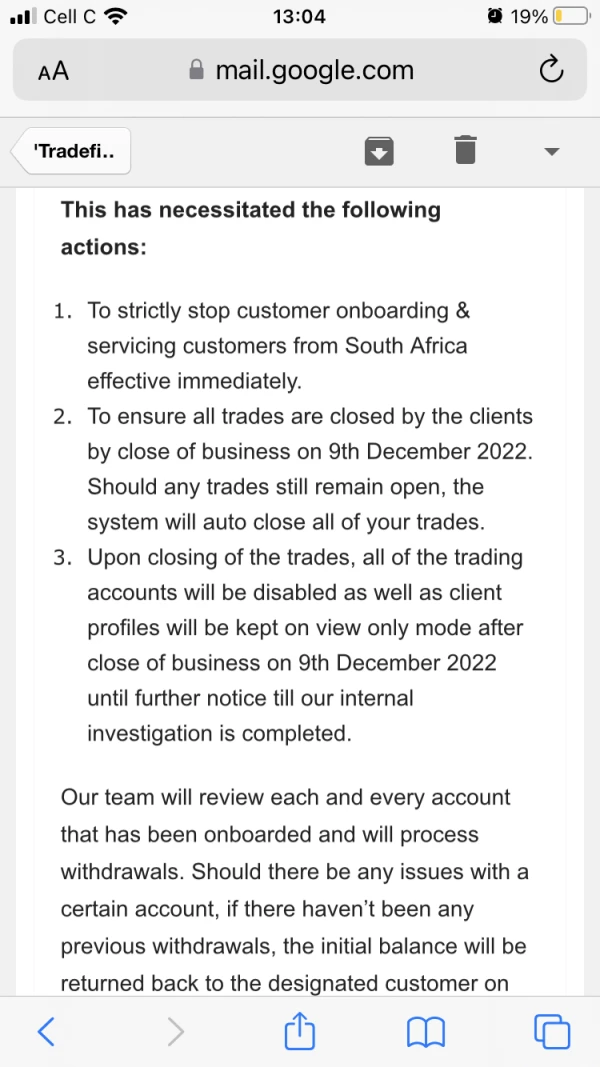Open the Safari share sheet
Viewport: 600px width, 1067px height.
pyautogui.click(x=300, y=1030)
